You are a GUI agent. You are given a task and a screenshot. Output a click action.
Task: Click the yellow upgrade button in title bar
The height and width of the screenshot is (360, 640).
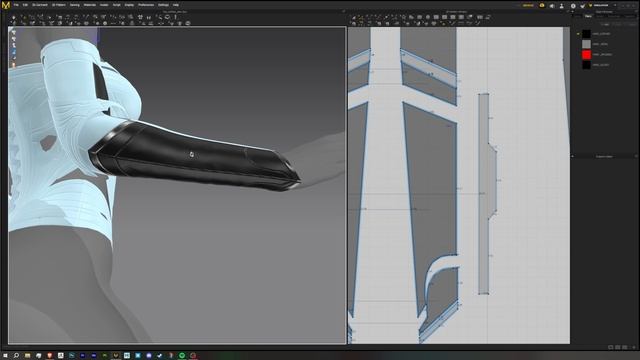(528, 6)
